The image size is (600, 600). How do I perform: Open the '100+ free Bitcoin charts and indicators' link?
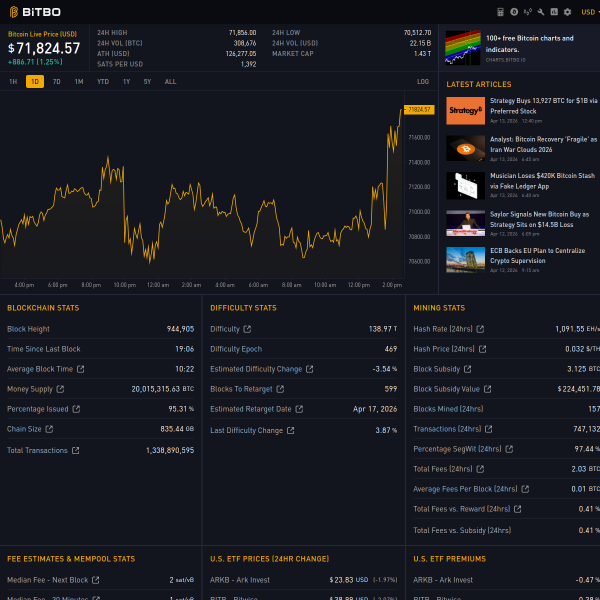pos(530,44)
